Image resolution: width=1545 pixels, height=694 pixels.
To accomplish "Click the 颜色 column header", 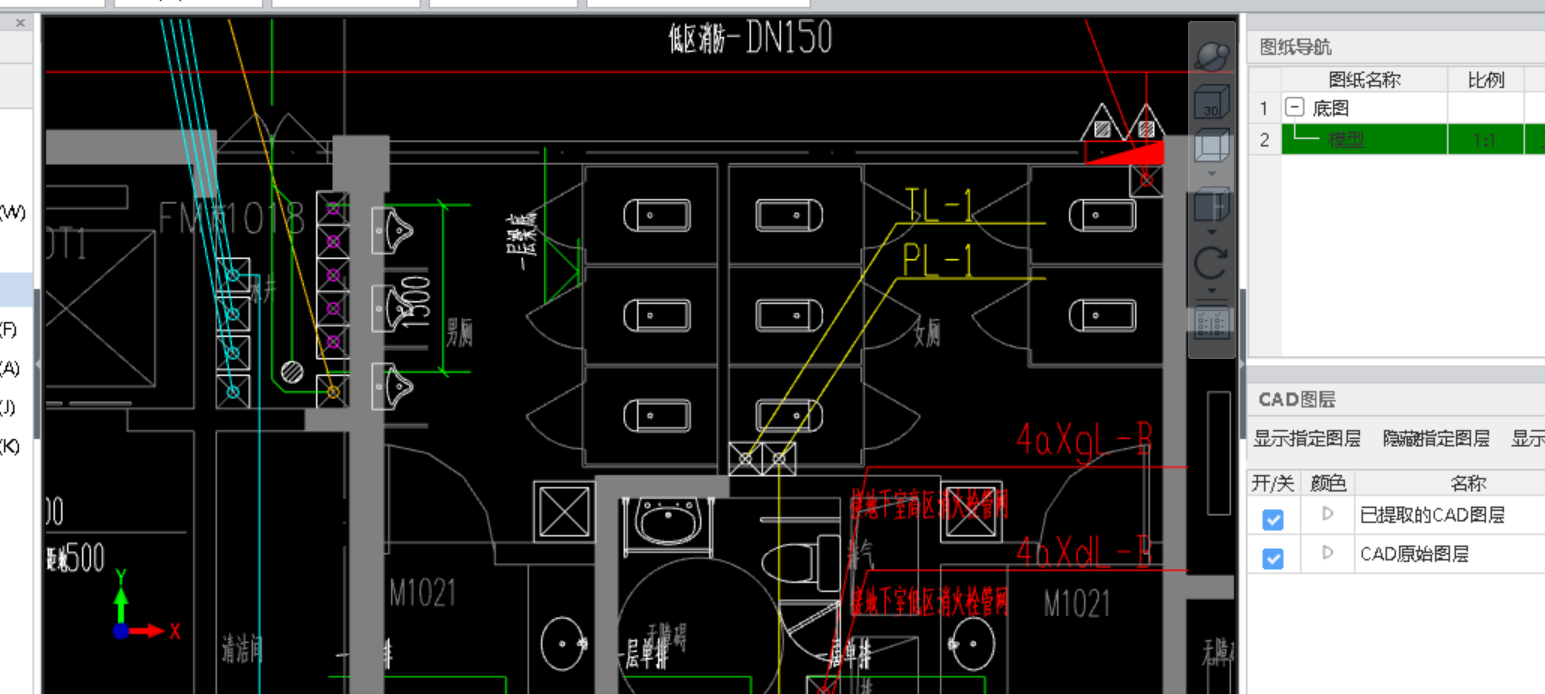I will click(x=1328, y=484).
